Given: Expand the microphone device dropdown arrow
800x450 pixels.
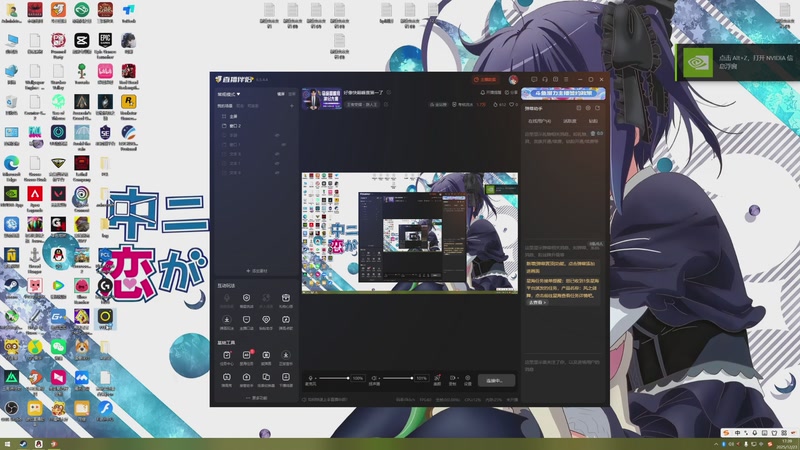Looking at the screenshot, I should (315, 379).
